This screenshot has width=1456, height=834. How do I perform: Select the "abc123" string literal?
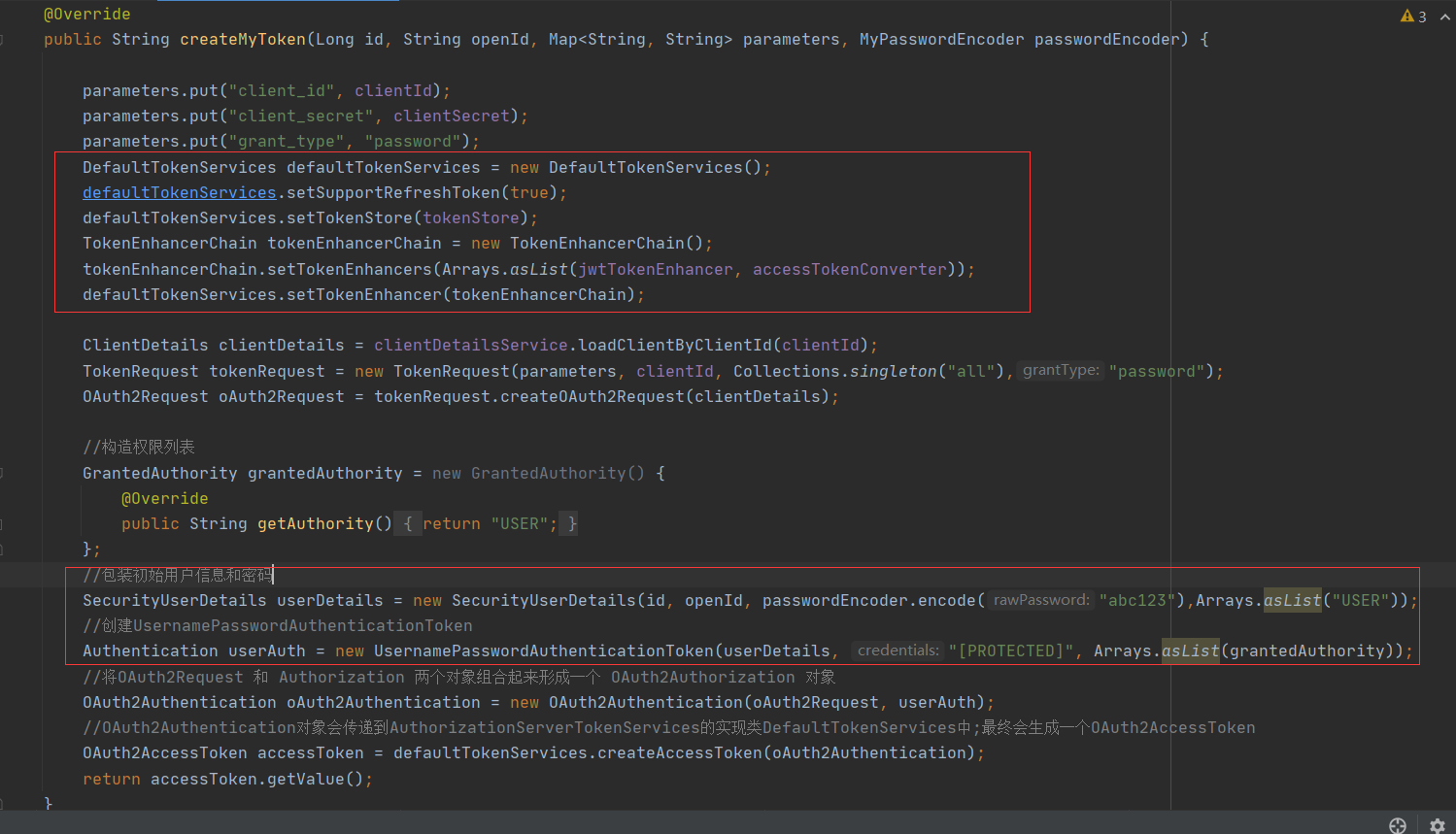(1137, 600)
